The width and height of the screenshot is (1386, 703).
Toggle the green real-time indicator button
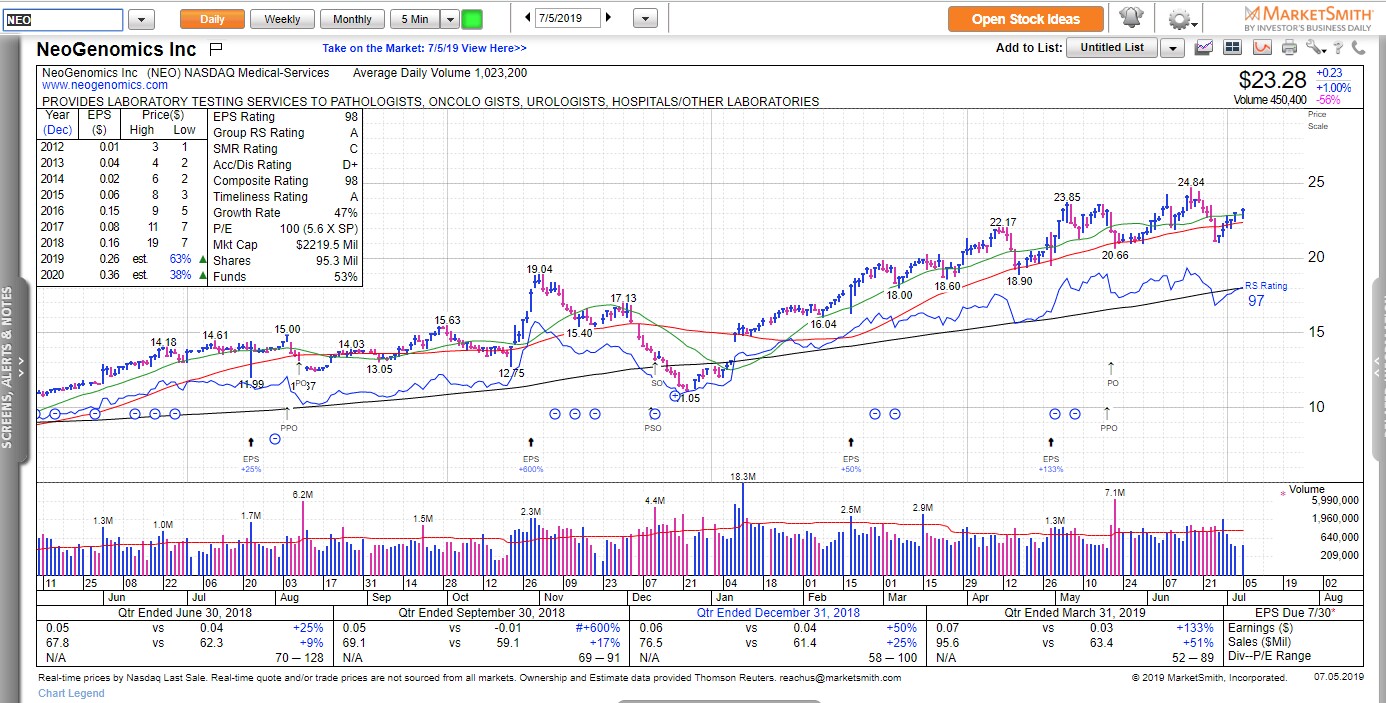[x=472, y=19]
